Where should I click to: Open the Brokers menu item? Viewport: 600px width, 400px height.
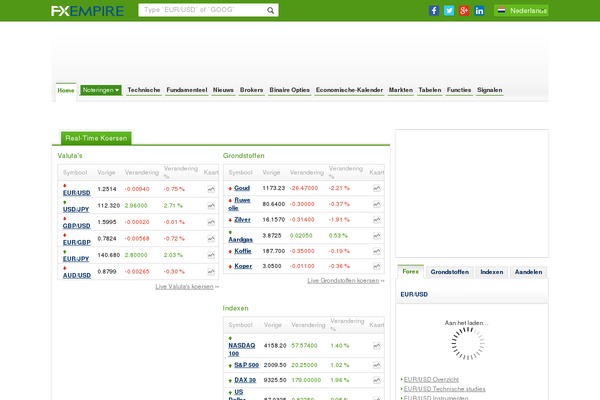pyautogui.click(x=251, y=90)
